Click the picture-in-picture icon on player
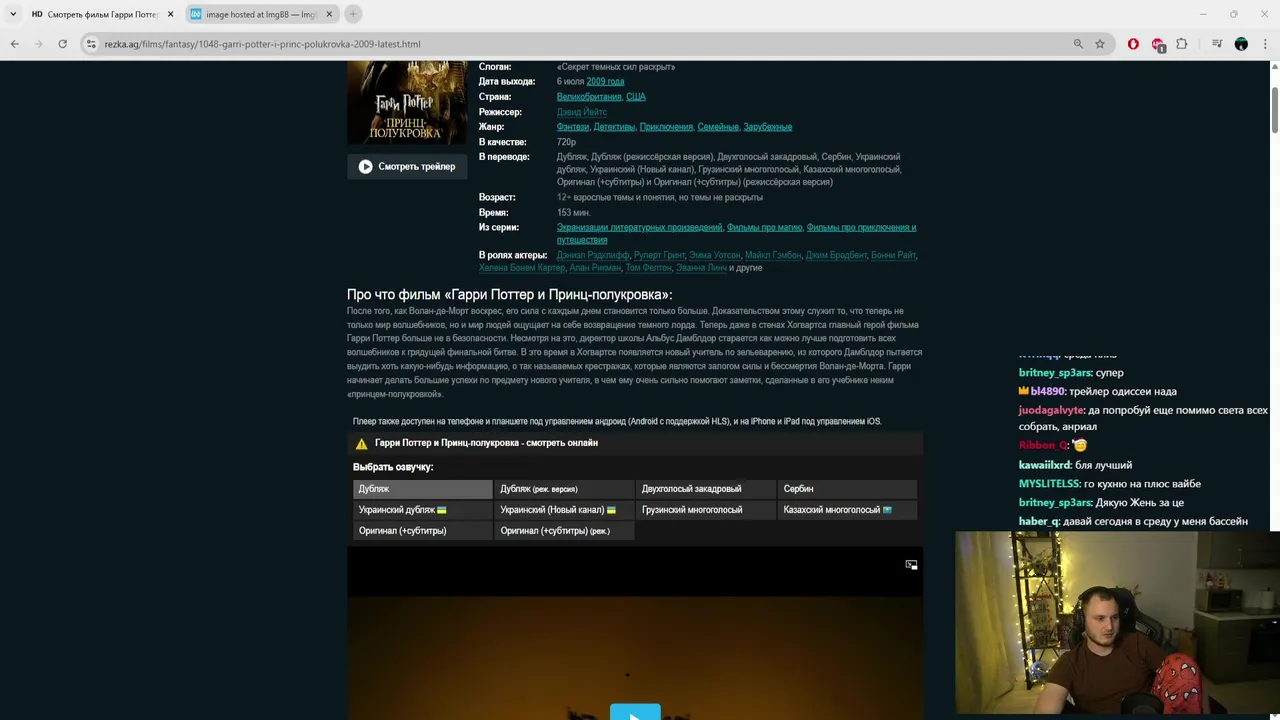 (x=911, y=565)
